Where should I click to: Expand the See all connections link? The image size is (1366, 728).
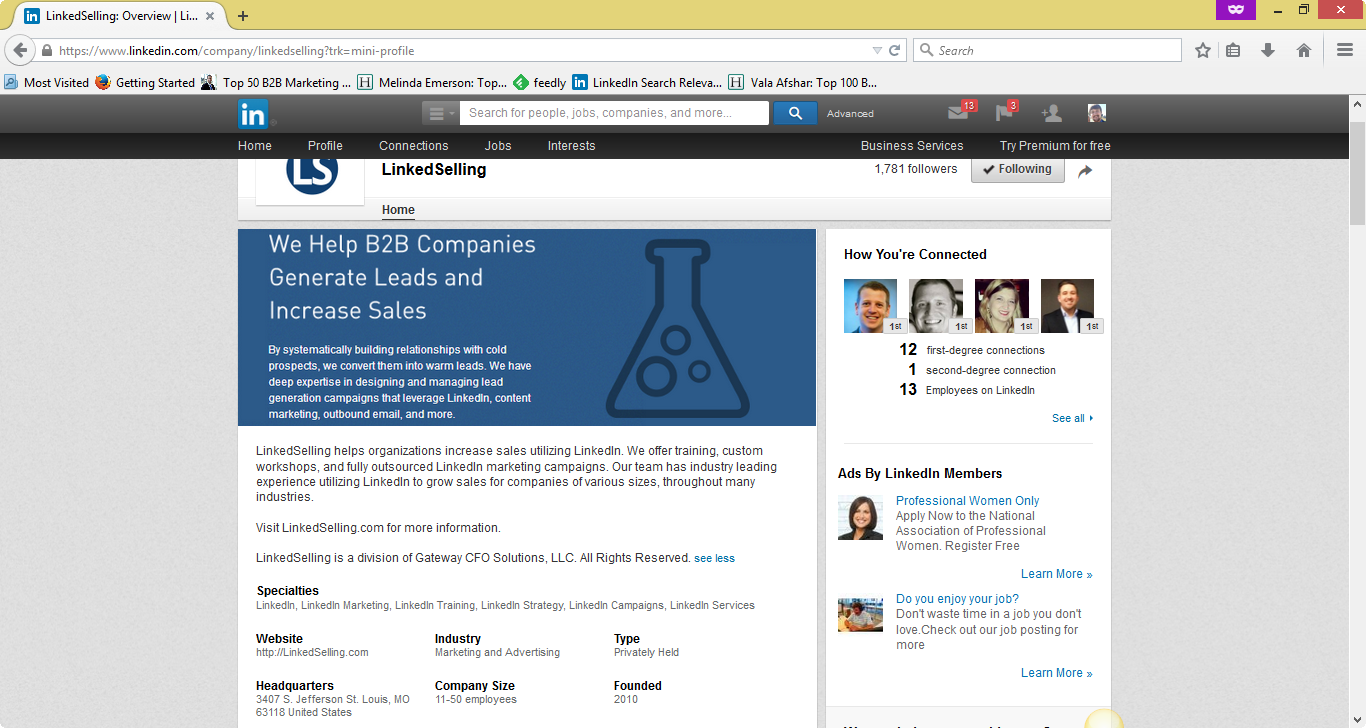coord(1072,418)
